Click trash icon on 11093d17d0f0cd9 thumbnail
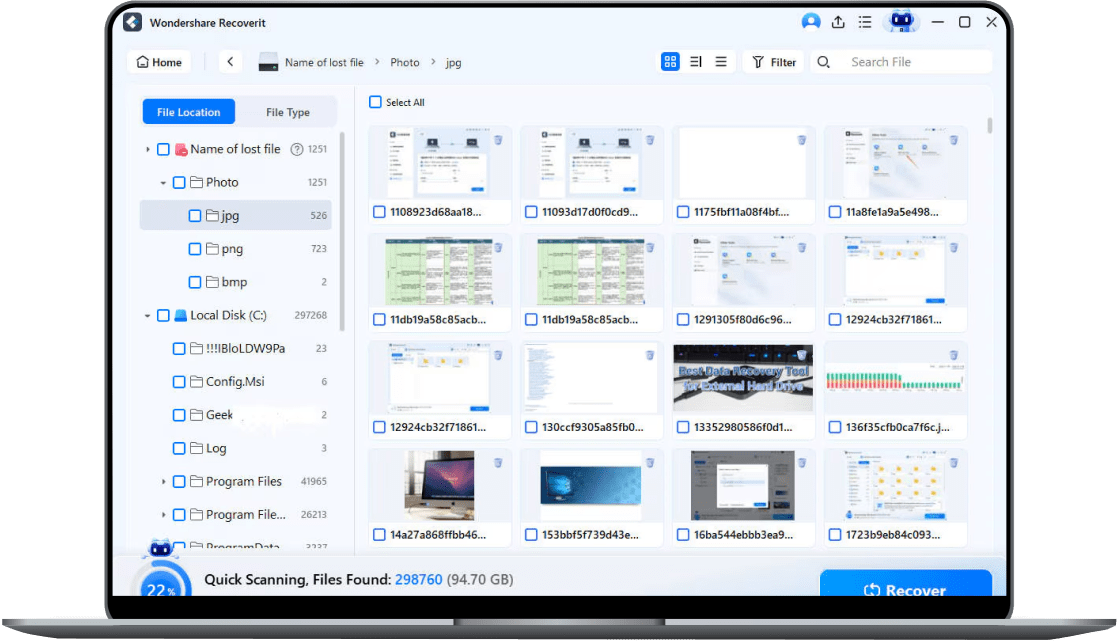This screenshot has width=1117, height=642. 650,140
